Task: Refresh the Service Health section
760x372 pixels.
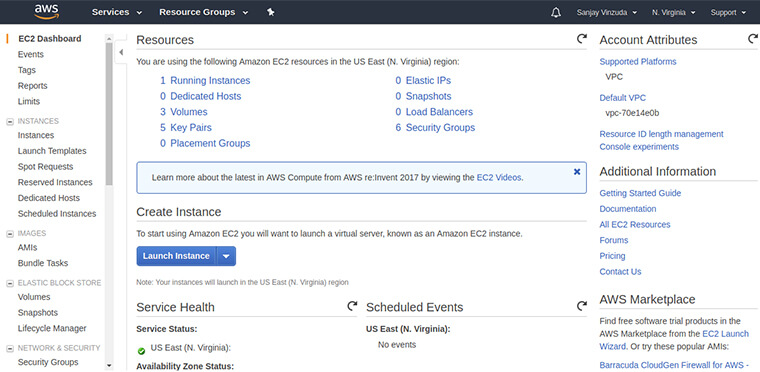Action: [x=352, y=306]
